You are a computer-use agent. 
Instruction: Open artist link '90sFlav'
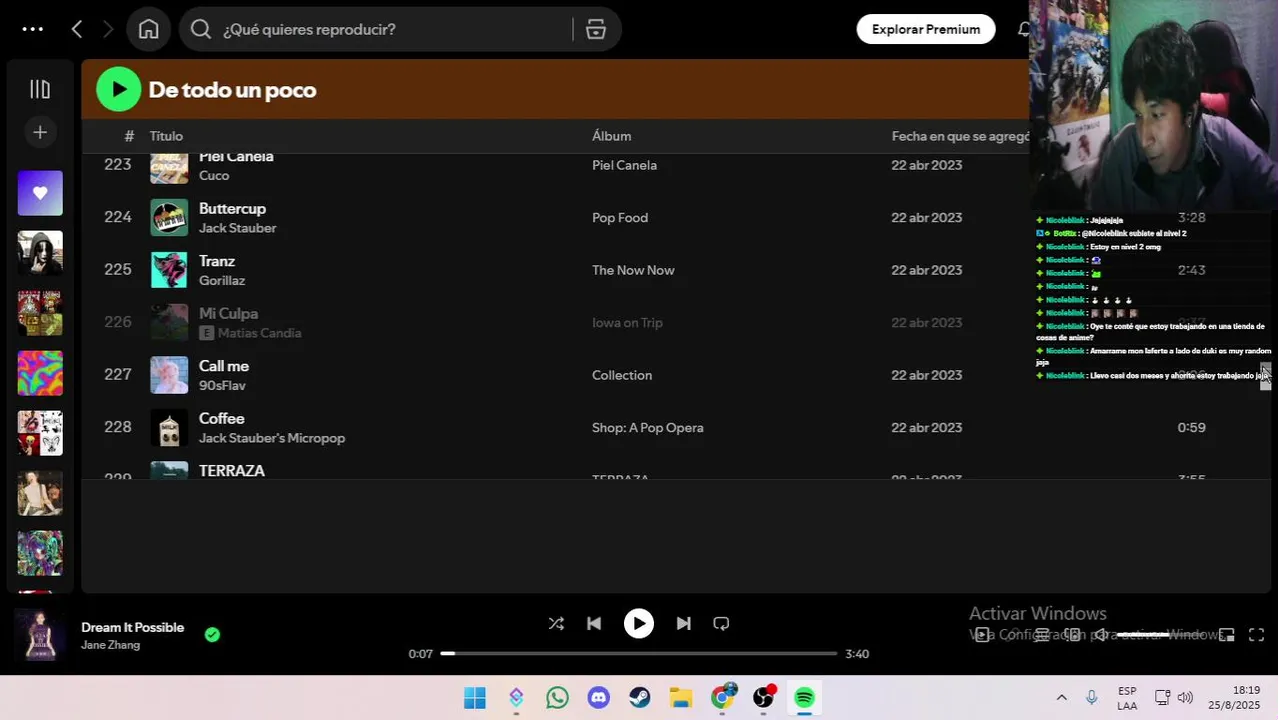coord(222,386)
